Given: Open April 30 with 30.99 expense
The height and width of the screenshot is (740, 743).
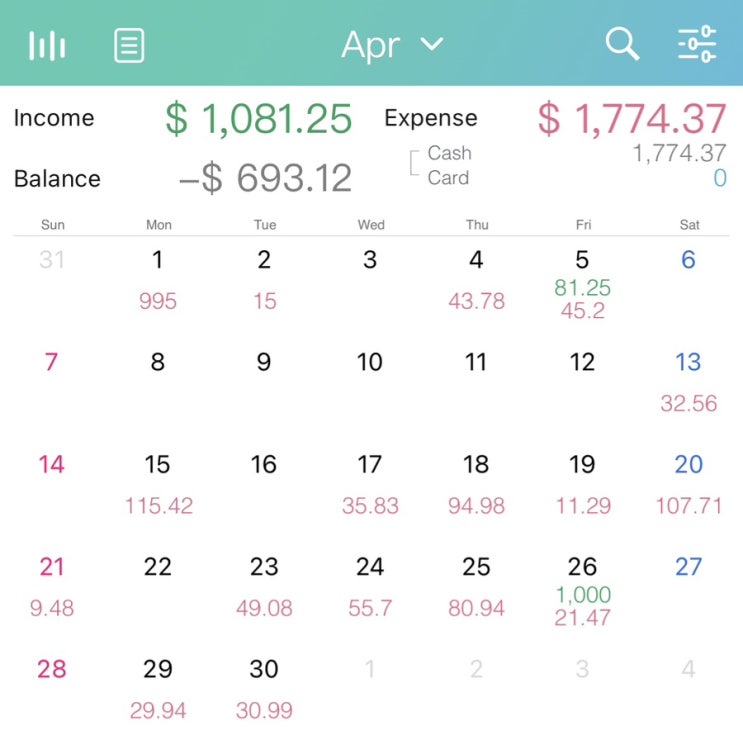Looking at the screenshot, I should click(x=264, y=689).
